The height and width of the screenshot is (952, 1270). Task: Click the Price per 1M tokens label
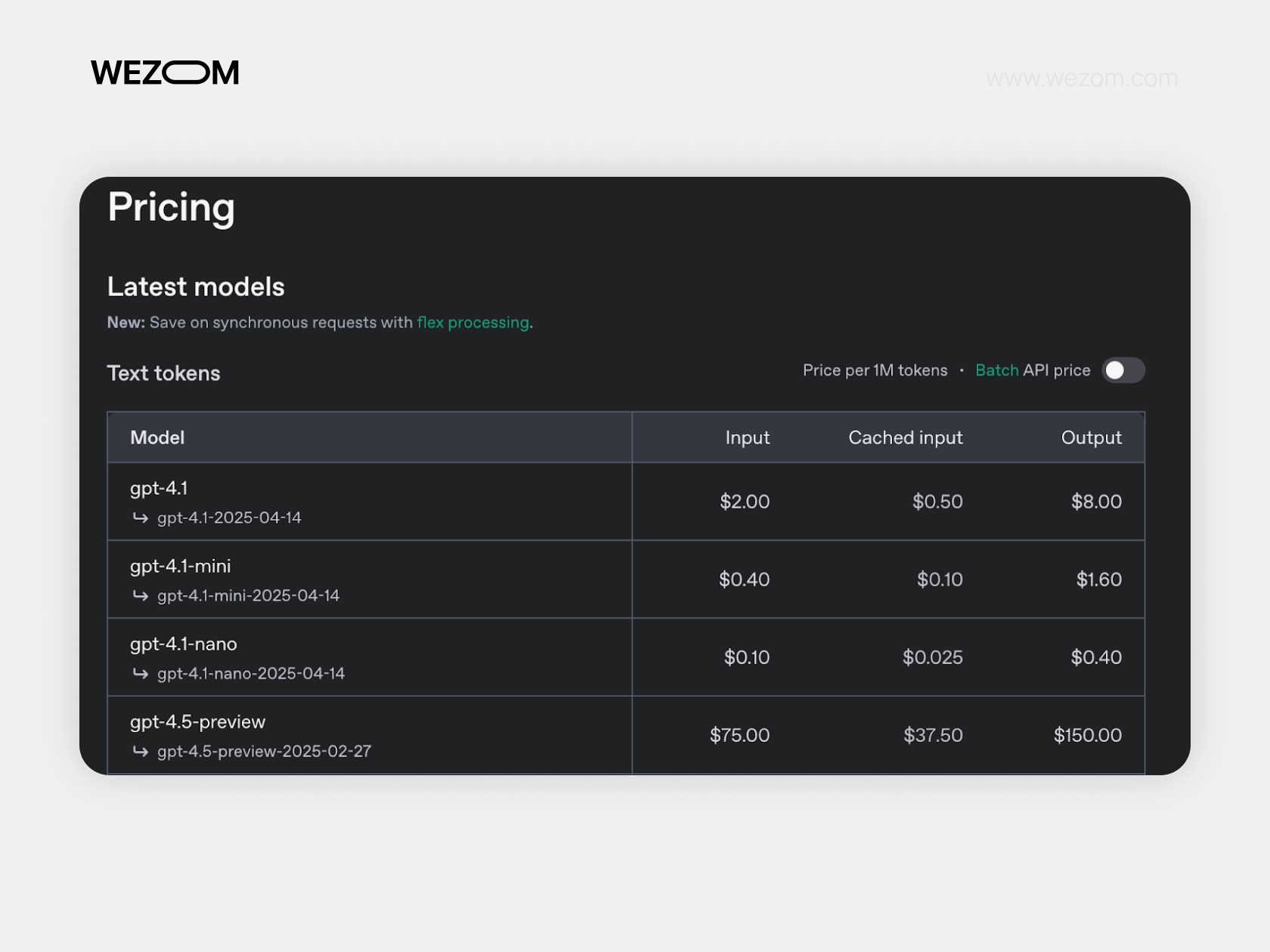click(875, 370)
